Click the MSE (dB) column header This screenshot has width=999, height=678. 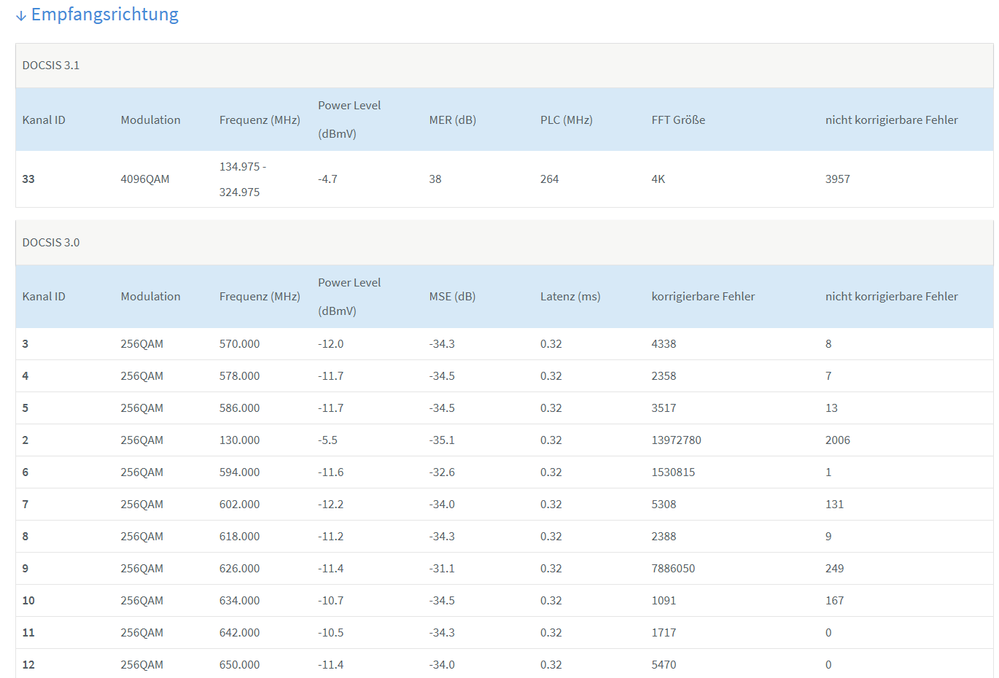pos(451,296)
